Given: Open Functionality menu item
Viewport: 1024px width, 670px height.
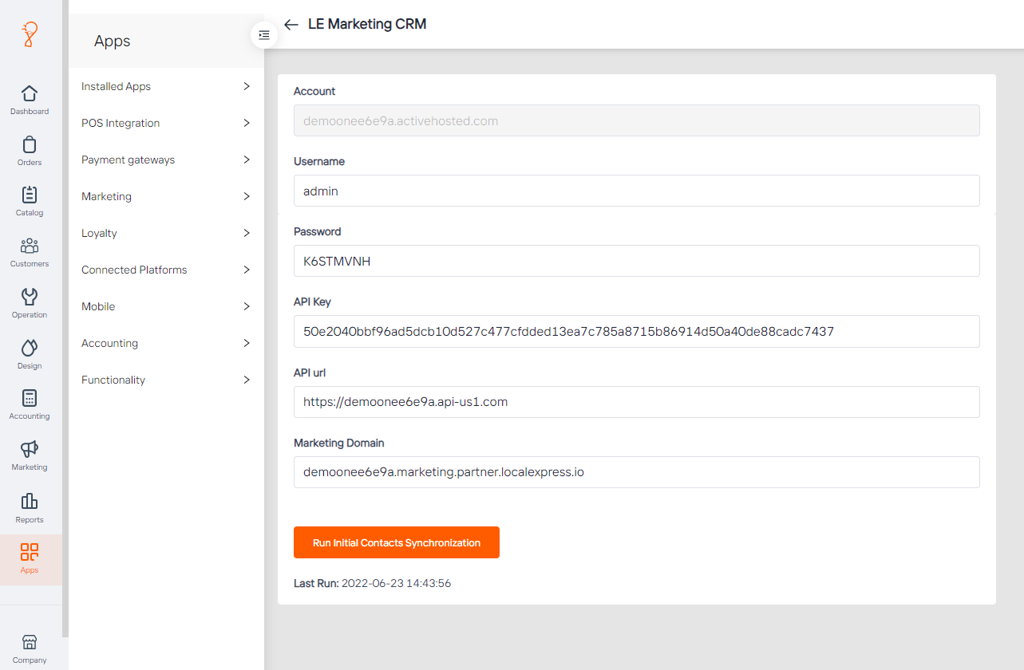Looking at the screenshot, I should (x=166, y=379).
